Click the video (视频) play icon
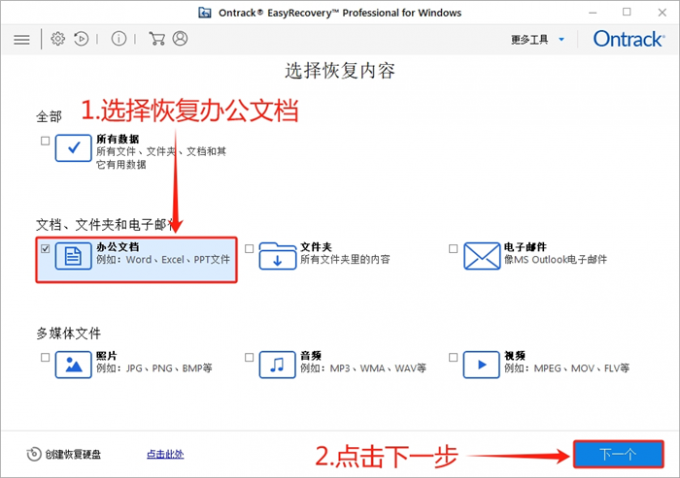Image resolution: width=680 pixels, height=478 pixels. (481, 364)
